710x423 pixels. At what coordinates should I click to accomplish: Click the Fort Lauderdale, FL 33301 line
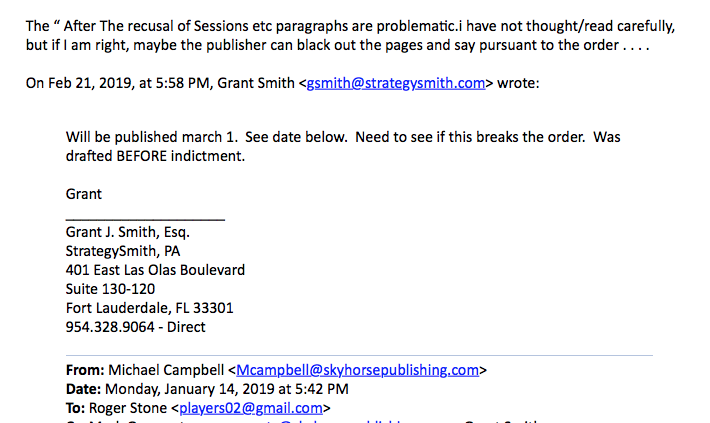149,307
